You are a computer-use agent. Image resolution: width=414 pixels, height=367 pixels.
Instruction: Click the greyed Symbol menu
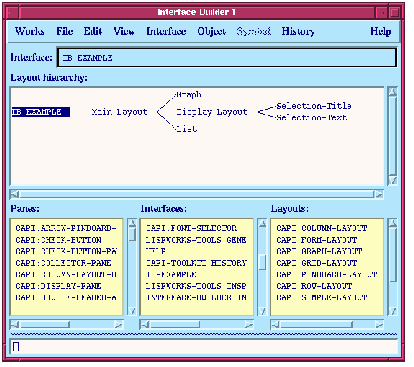point(254,31)
